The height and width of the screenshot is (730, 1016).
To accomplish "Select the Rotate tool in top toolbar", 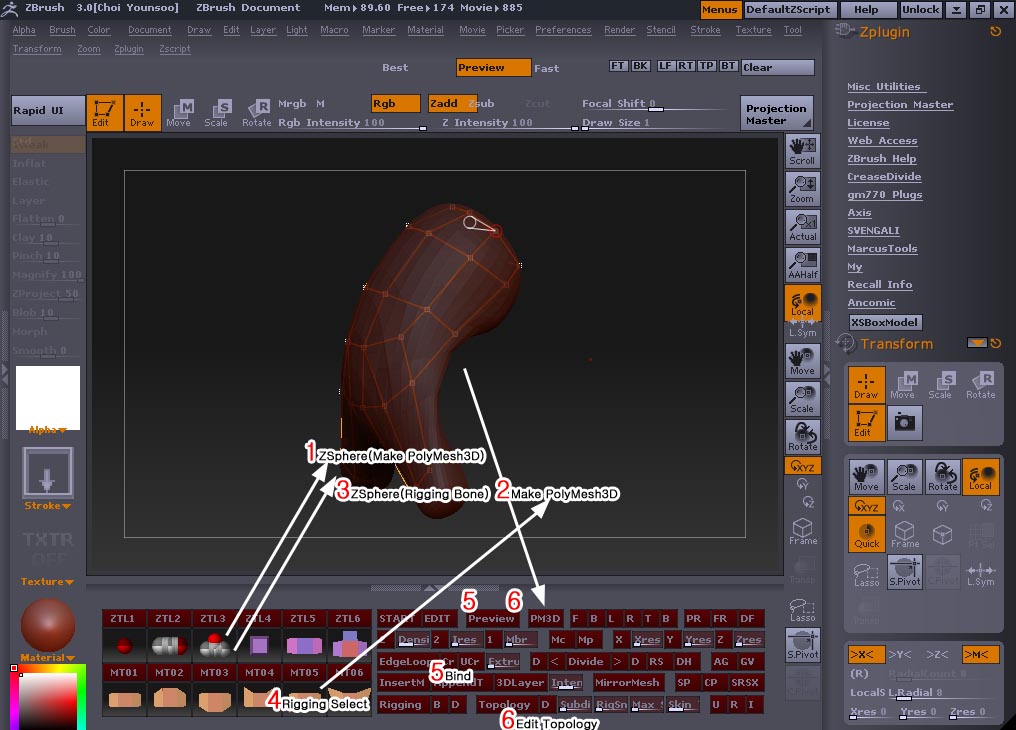I will point(257,112).
